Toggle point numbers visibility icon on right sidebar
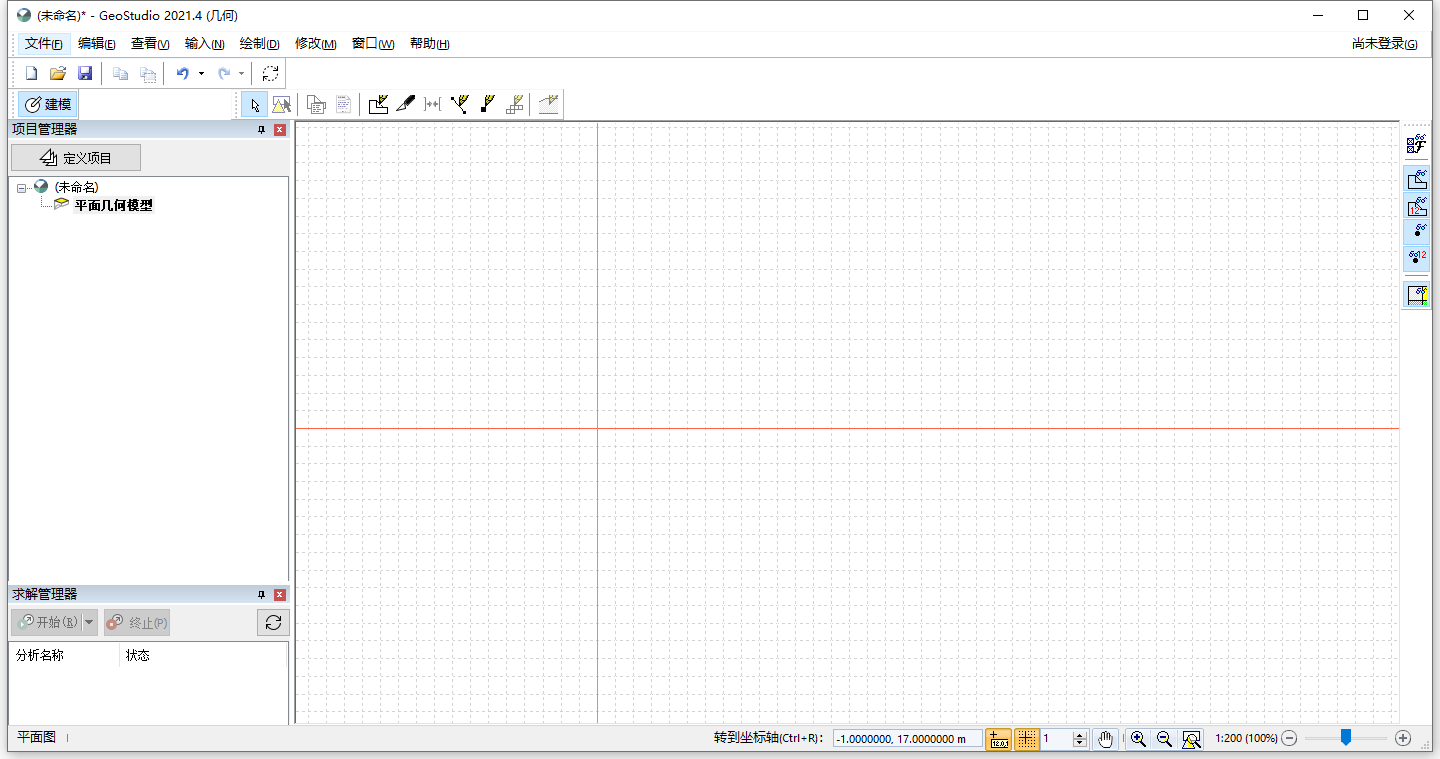 [1416, 257]
